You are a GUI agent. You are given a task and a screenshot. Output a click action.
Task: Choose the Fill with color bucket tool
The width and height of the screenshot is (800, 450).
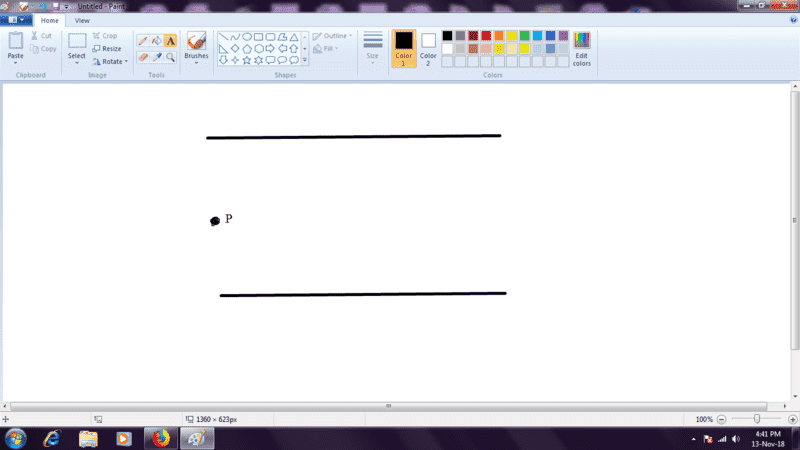point(156,41)
